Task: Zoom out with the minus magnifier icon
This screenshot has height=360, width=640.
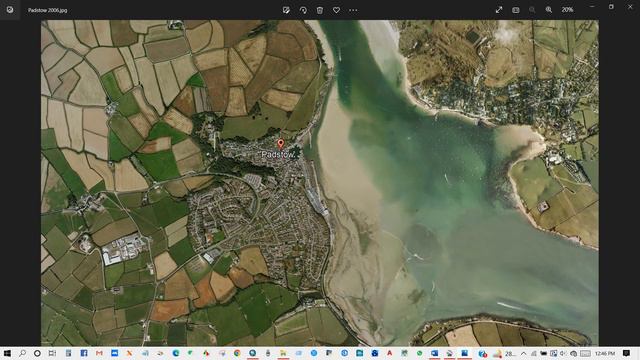Action: [532, 10]
